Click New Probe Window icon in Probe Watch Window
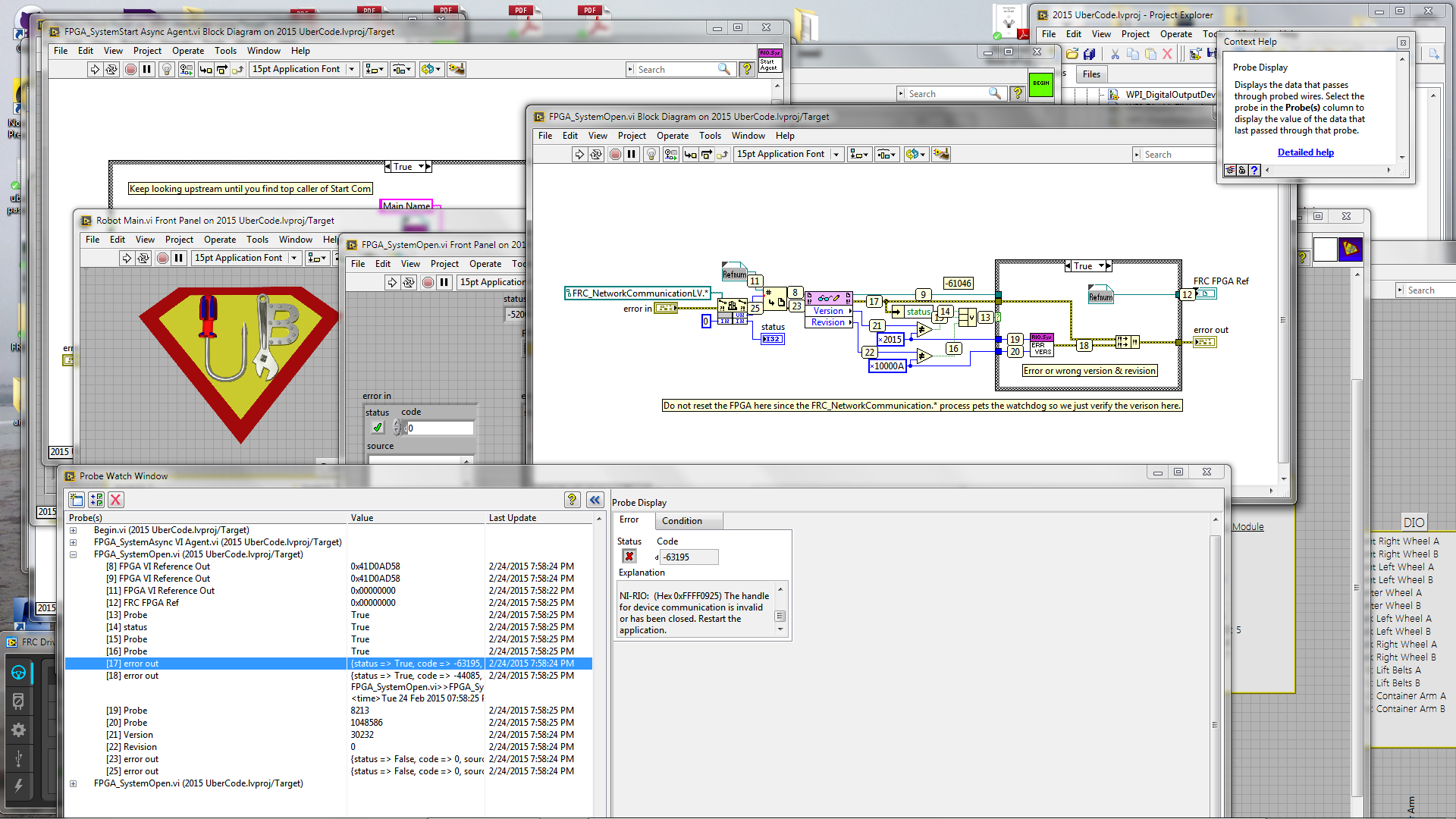The image size is (1456, 819). [x=77, y=500]
